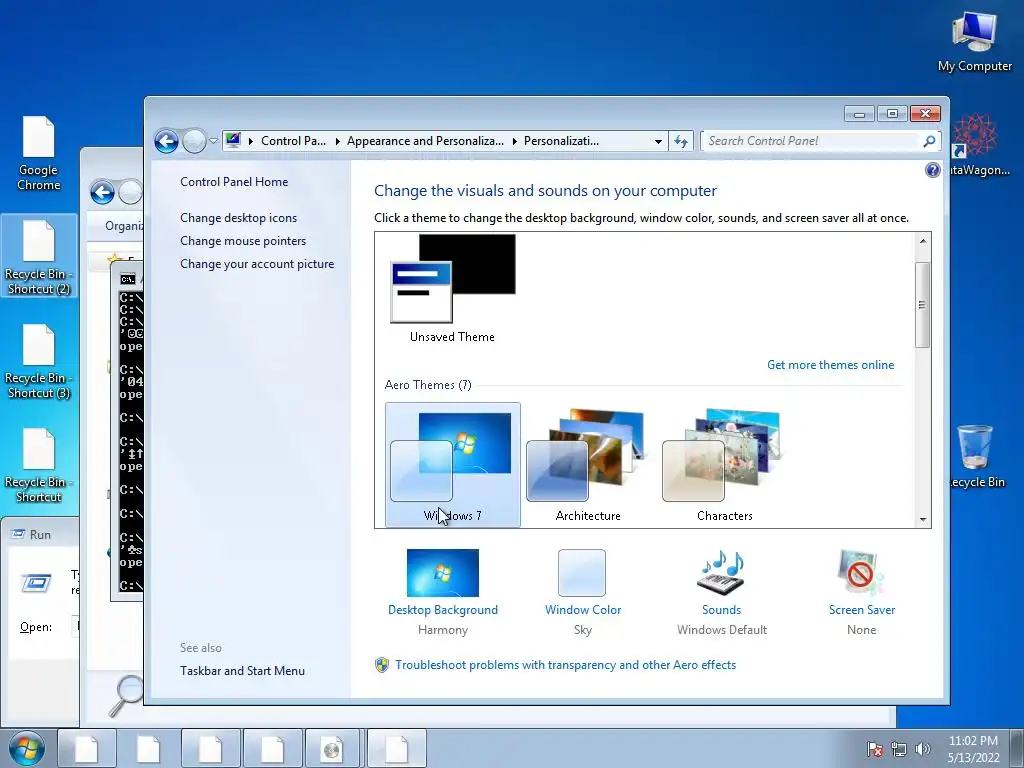Click Personalization breadcrumb segment

click(x=561, y=141)
